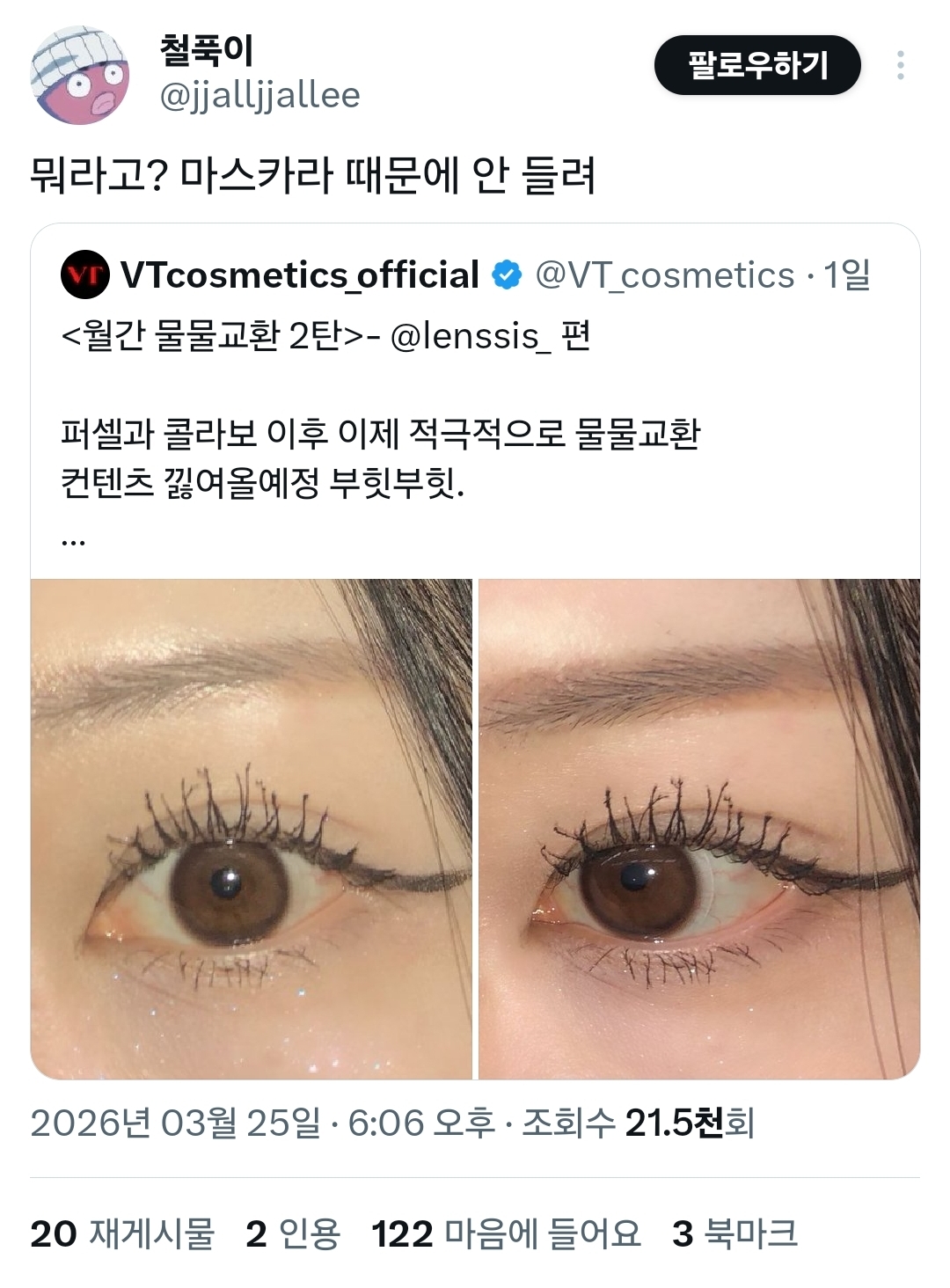Open the @VT_cosmetics handle
Image resolution: width=950 pixels, height=1288 pixels.
coord(664,275)
